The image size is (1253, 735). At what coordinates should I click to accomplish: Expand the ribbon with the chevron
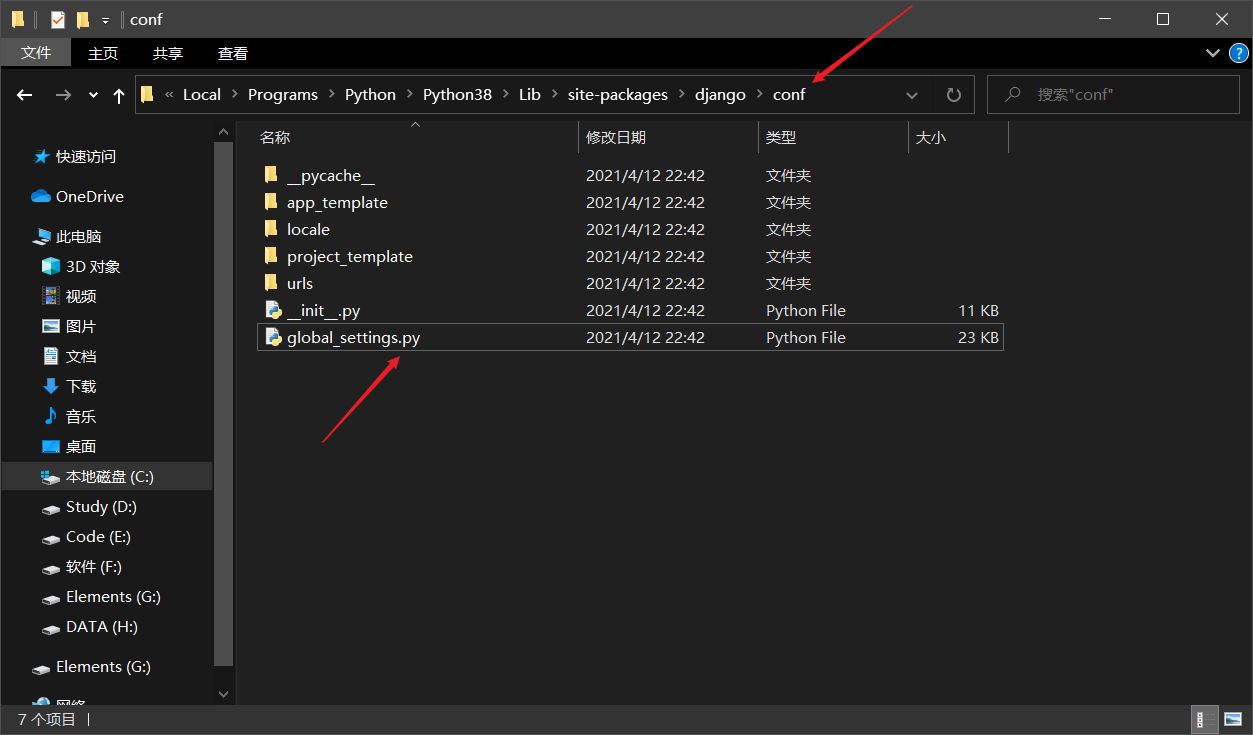coord(1212,53)
